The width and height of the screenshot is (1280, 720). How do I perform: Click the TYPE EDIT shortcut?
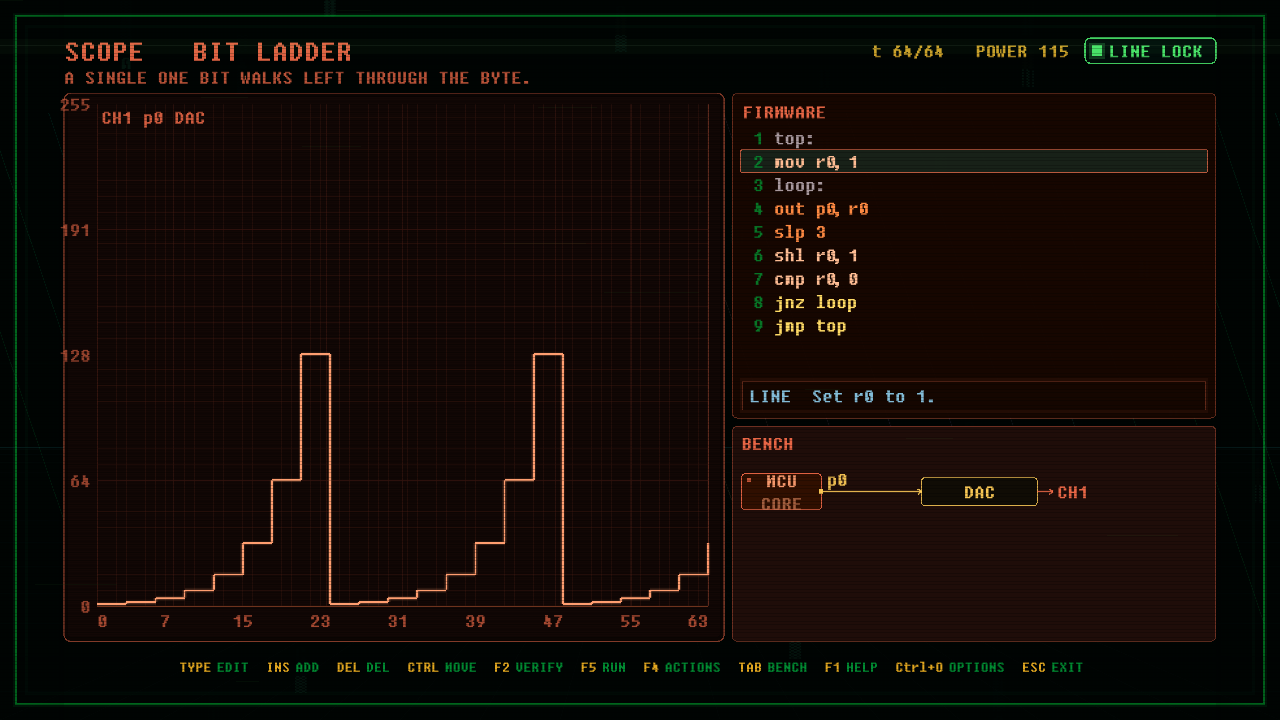(214, 667)
